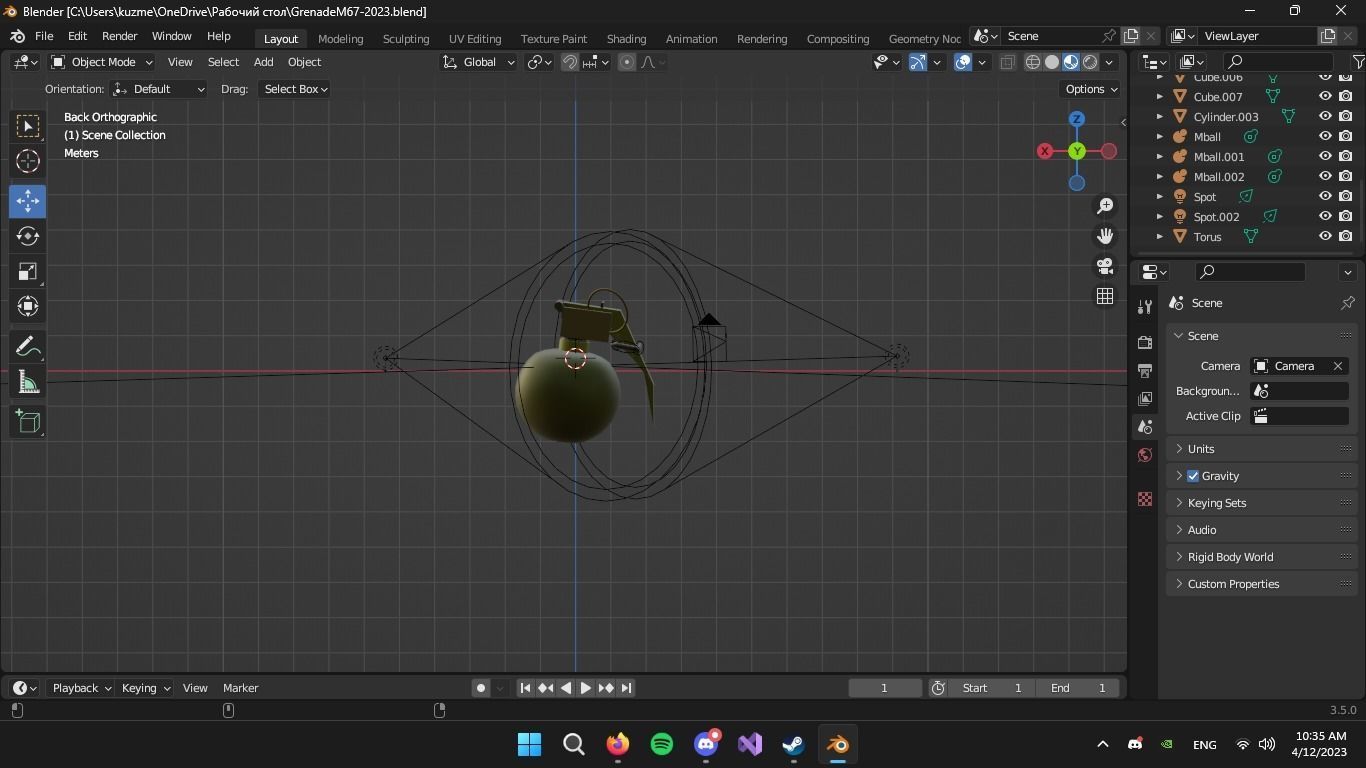This screenshot has width=1366, height=768.
Task: Toggle snapping magnet in the header
Action: tap(570, 62)
